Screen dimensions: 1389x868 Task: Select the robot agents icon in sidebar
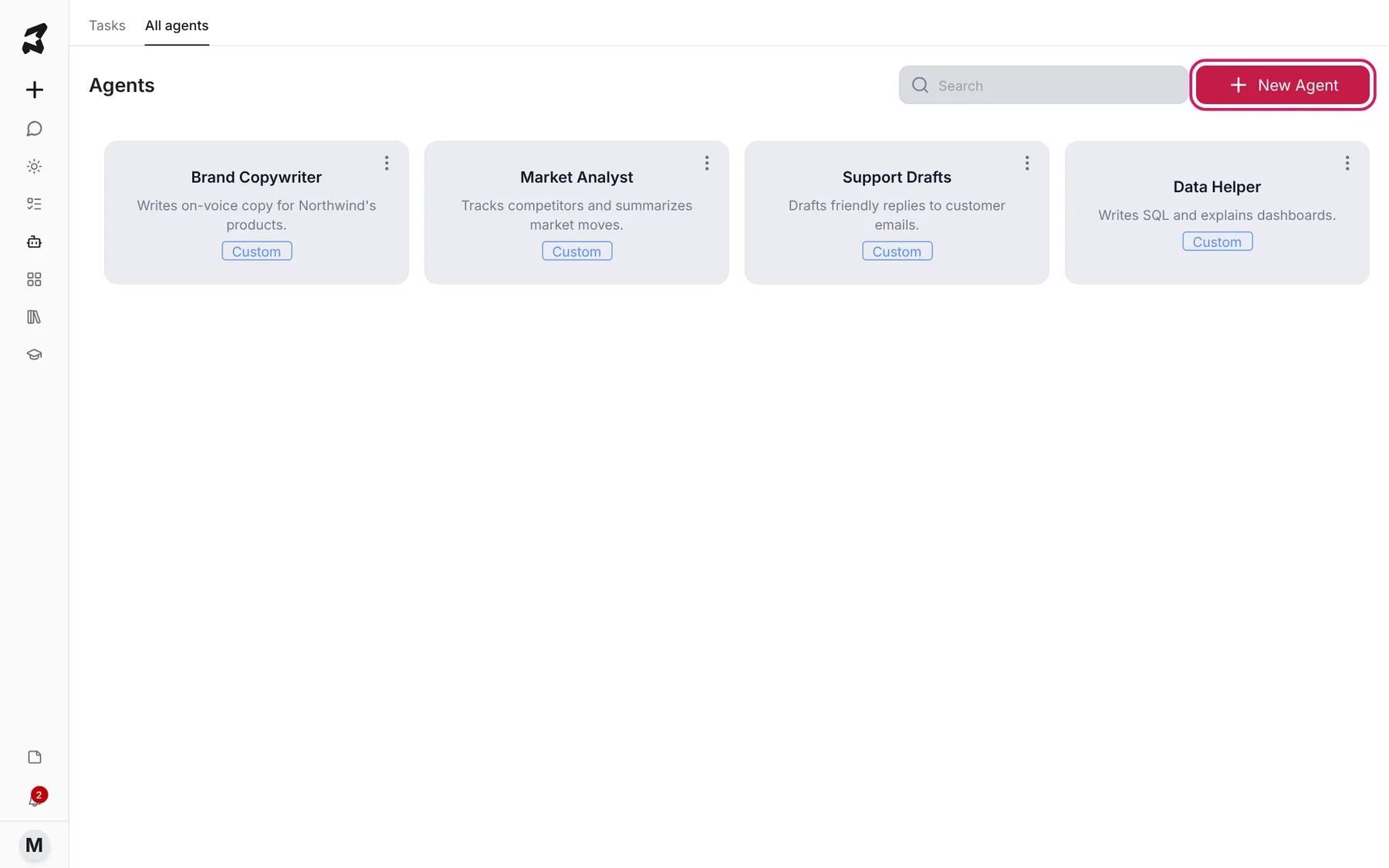click(34, 241)
